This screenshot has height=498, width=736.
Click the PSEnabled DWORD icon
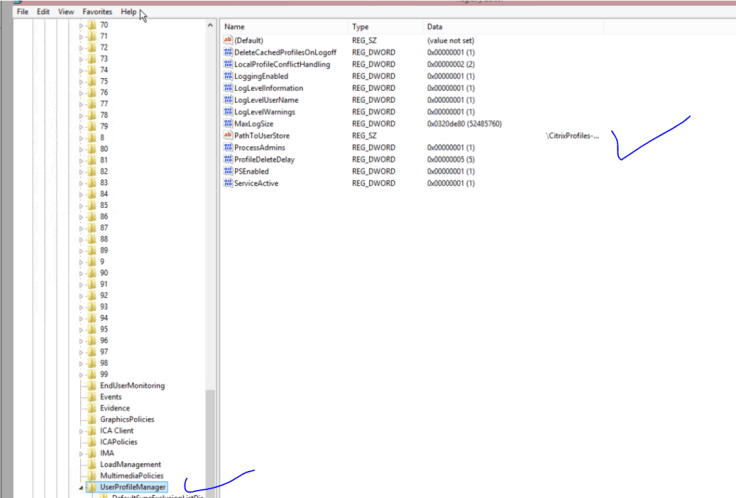coord(228,171)
